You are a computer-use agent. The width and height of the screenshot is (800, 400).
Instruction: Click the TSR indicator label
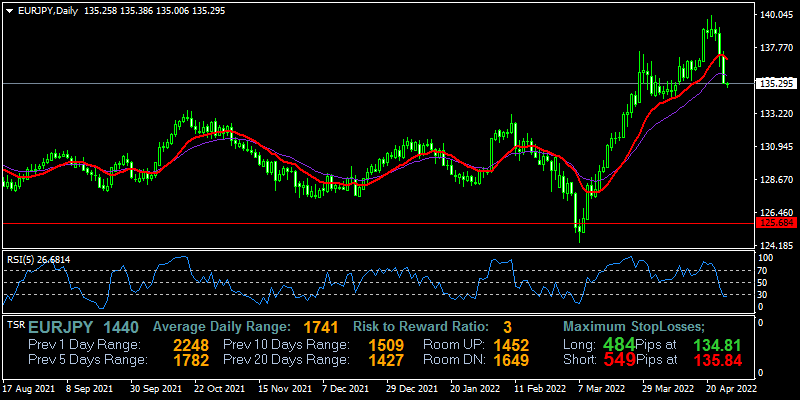16,323
